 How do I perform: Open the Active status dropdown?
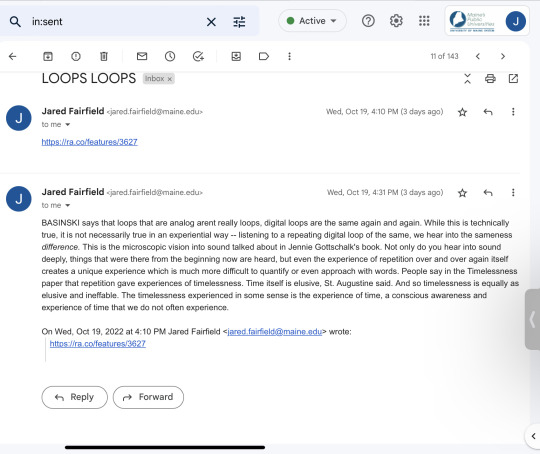tap(312, 21)
